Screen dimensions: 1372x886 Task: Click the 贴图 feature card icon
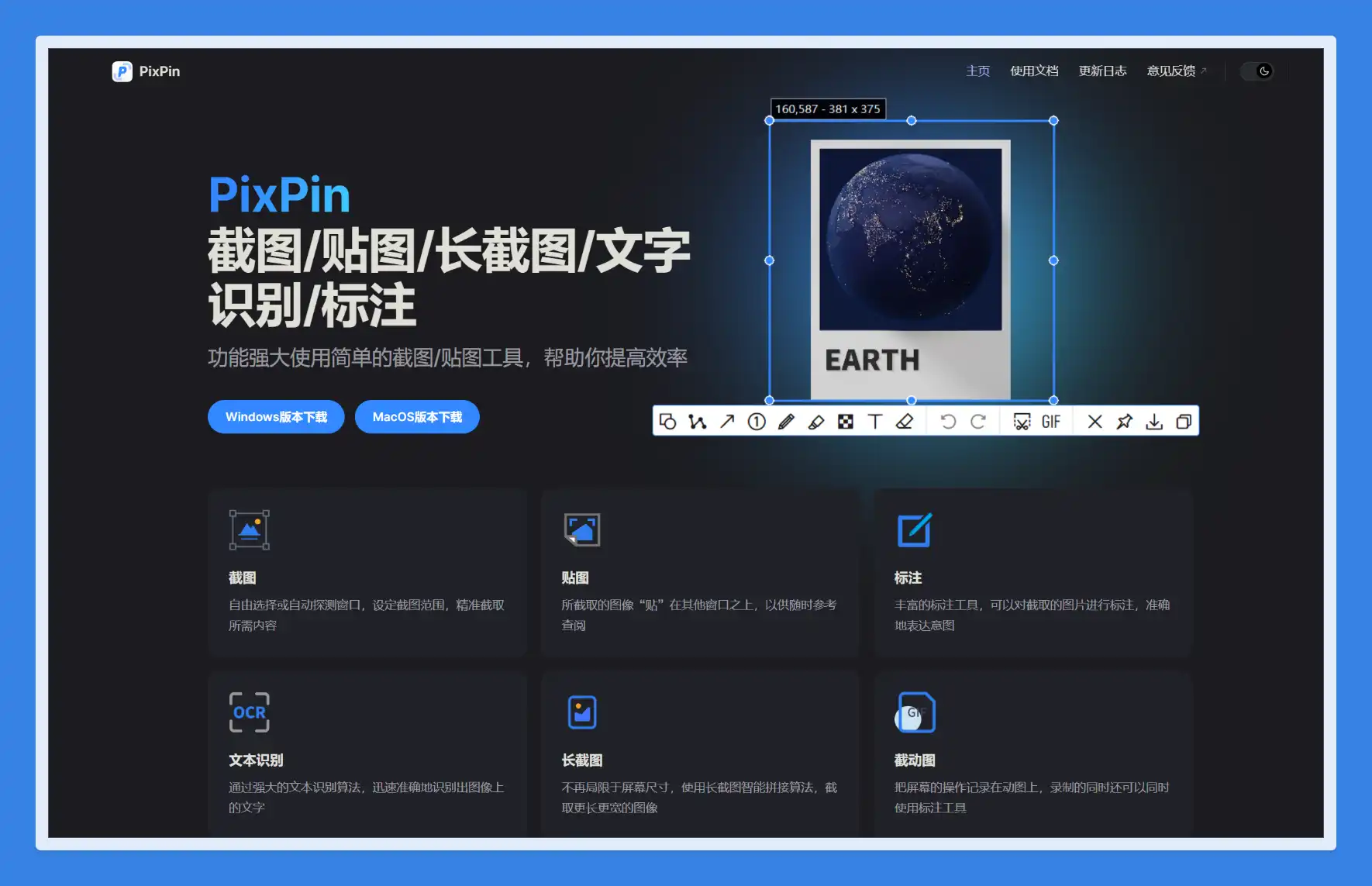tap(582, 530)
